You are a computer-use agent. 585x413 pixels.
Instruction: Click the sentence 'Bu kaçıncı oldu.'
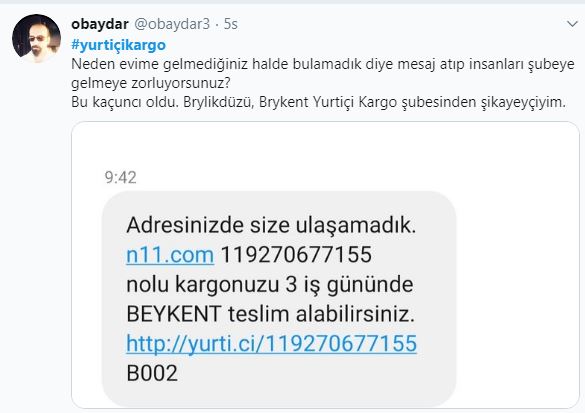(x=125, y=102)
